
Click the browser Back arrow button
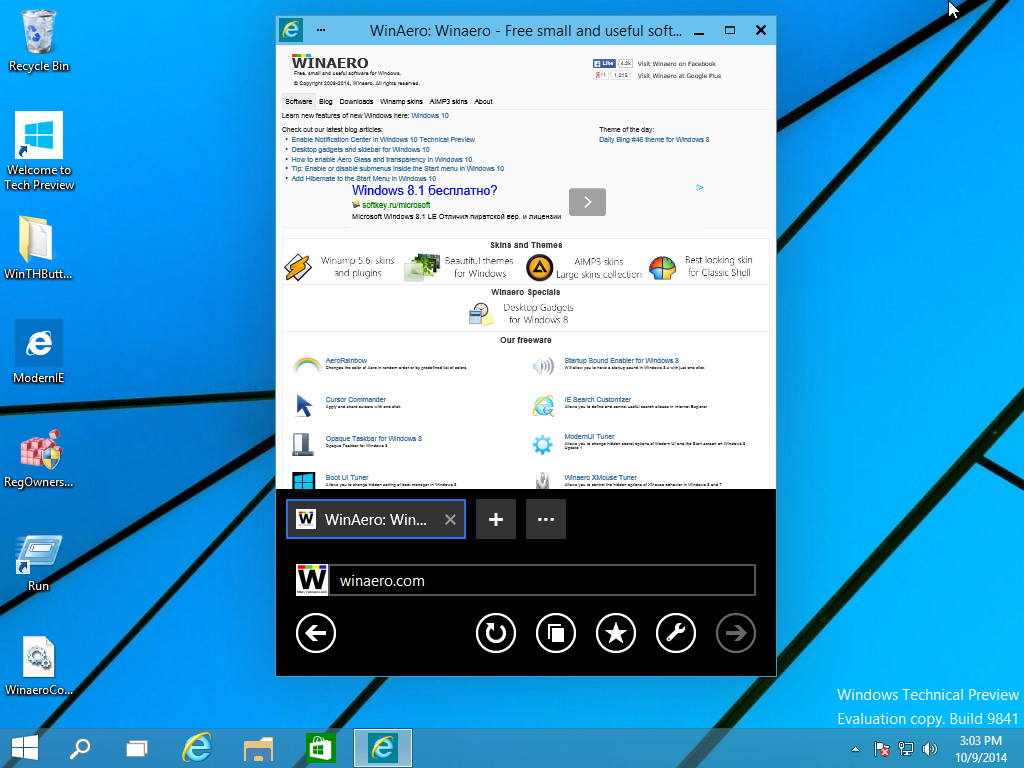coord(315,633)
